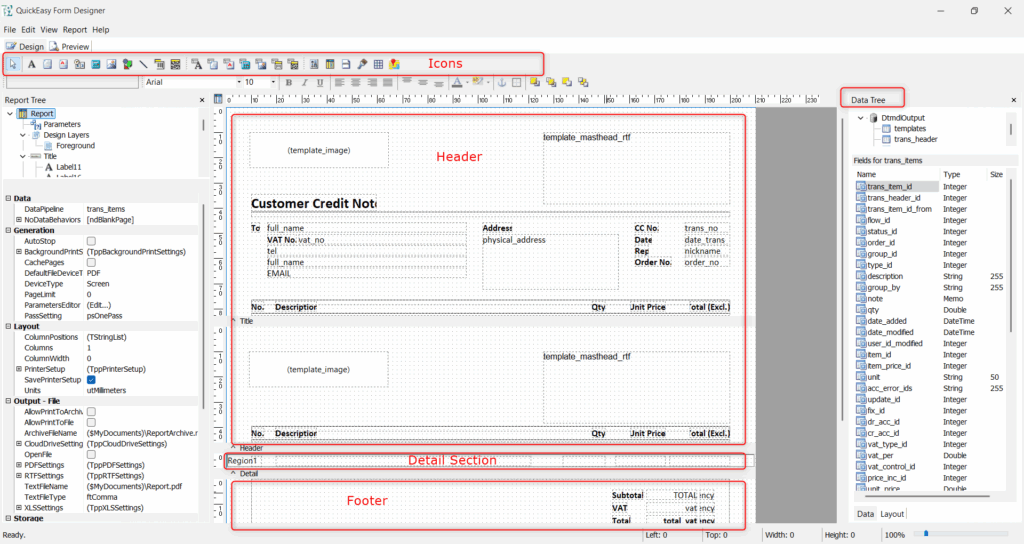Click the Underline formatting icon
The height and width of the screenshot is (544, 1024).
tap(319, 82)
